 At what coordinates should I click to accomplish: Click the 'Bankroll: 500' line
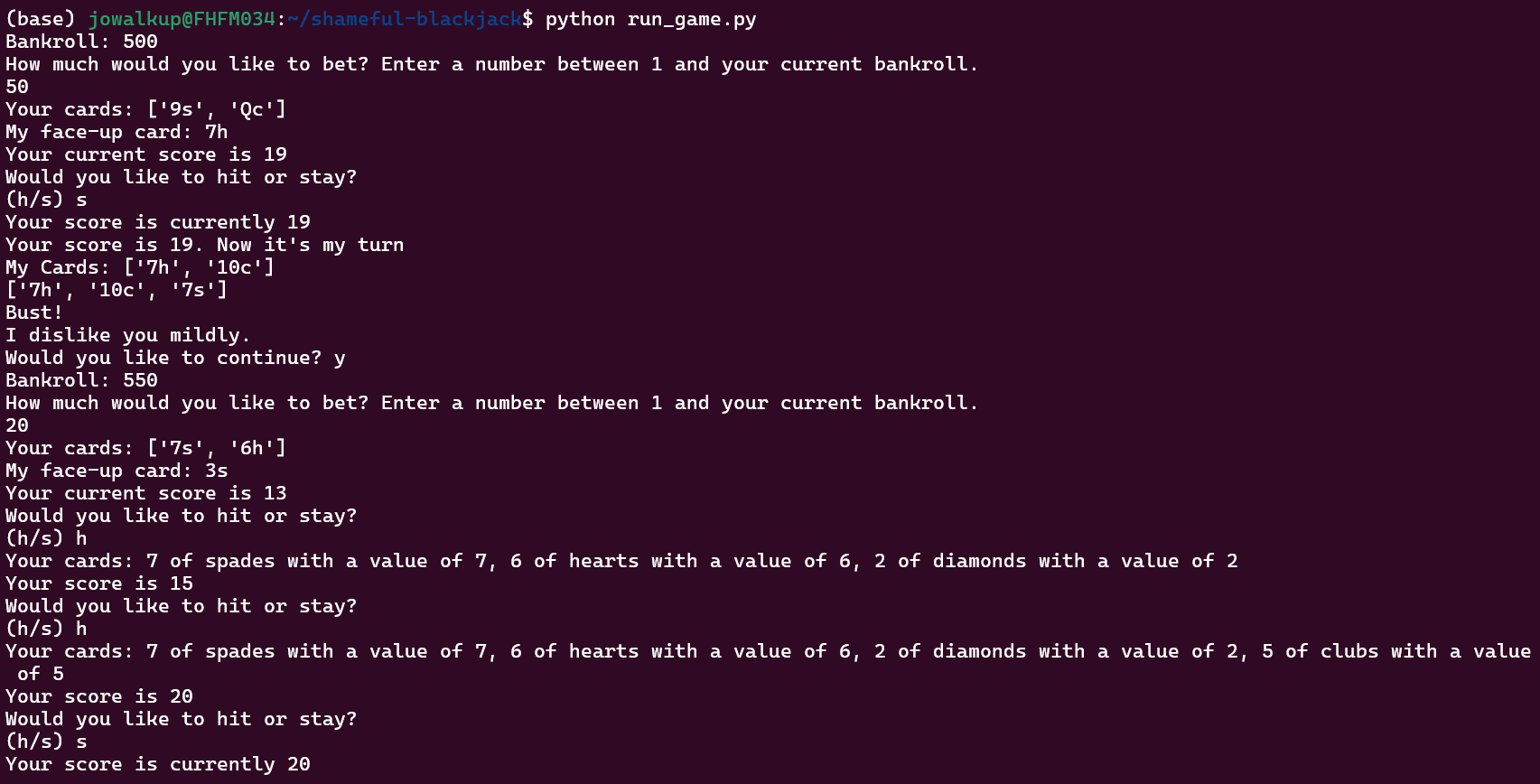81,42
